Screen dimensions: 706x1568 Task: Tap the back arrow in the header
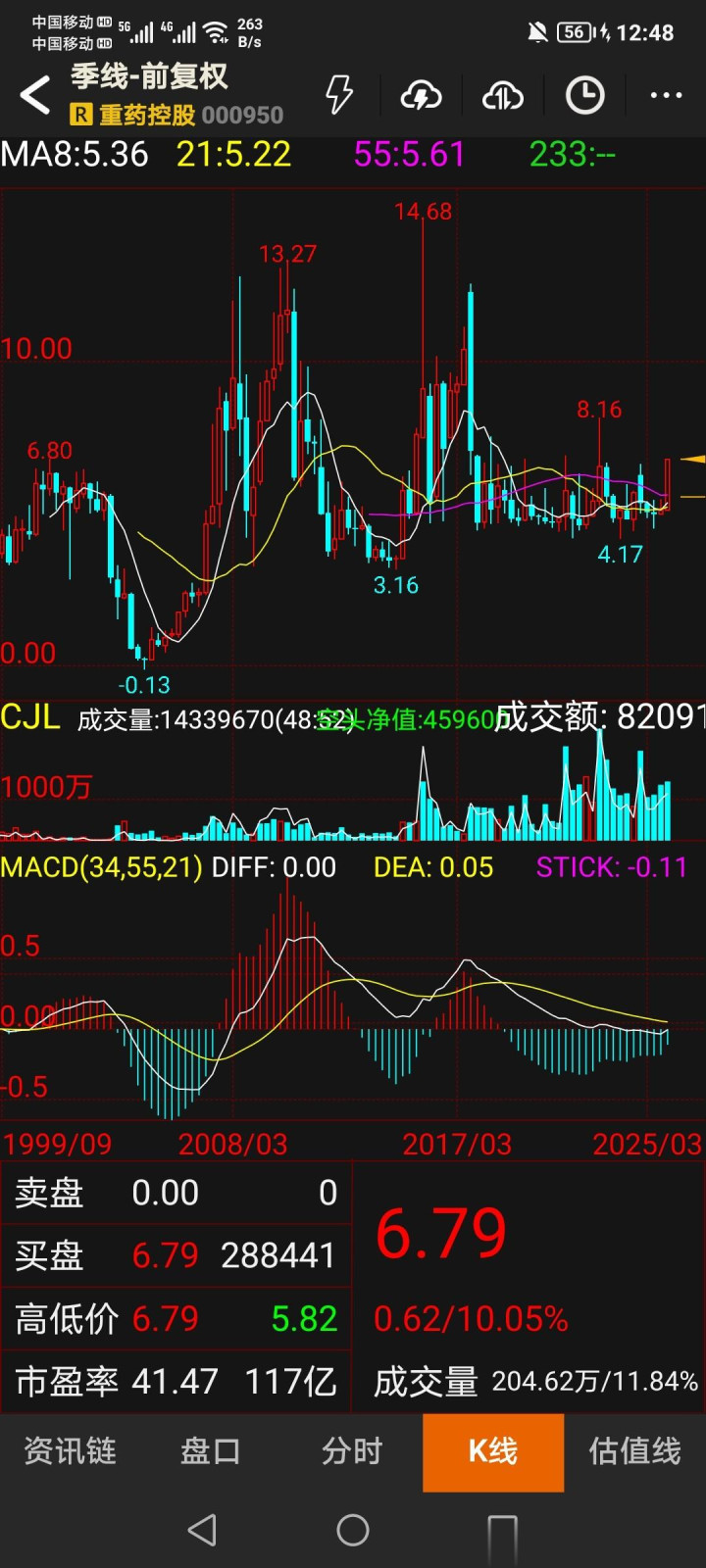click(x=35, y=95)
